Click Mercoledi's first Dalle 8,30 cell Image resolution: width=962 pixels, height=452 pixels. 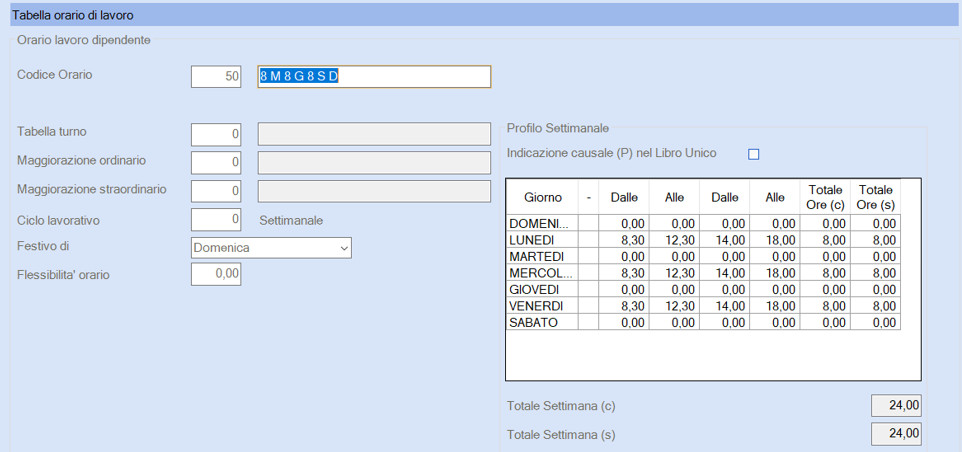point(624,273)
